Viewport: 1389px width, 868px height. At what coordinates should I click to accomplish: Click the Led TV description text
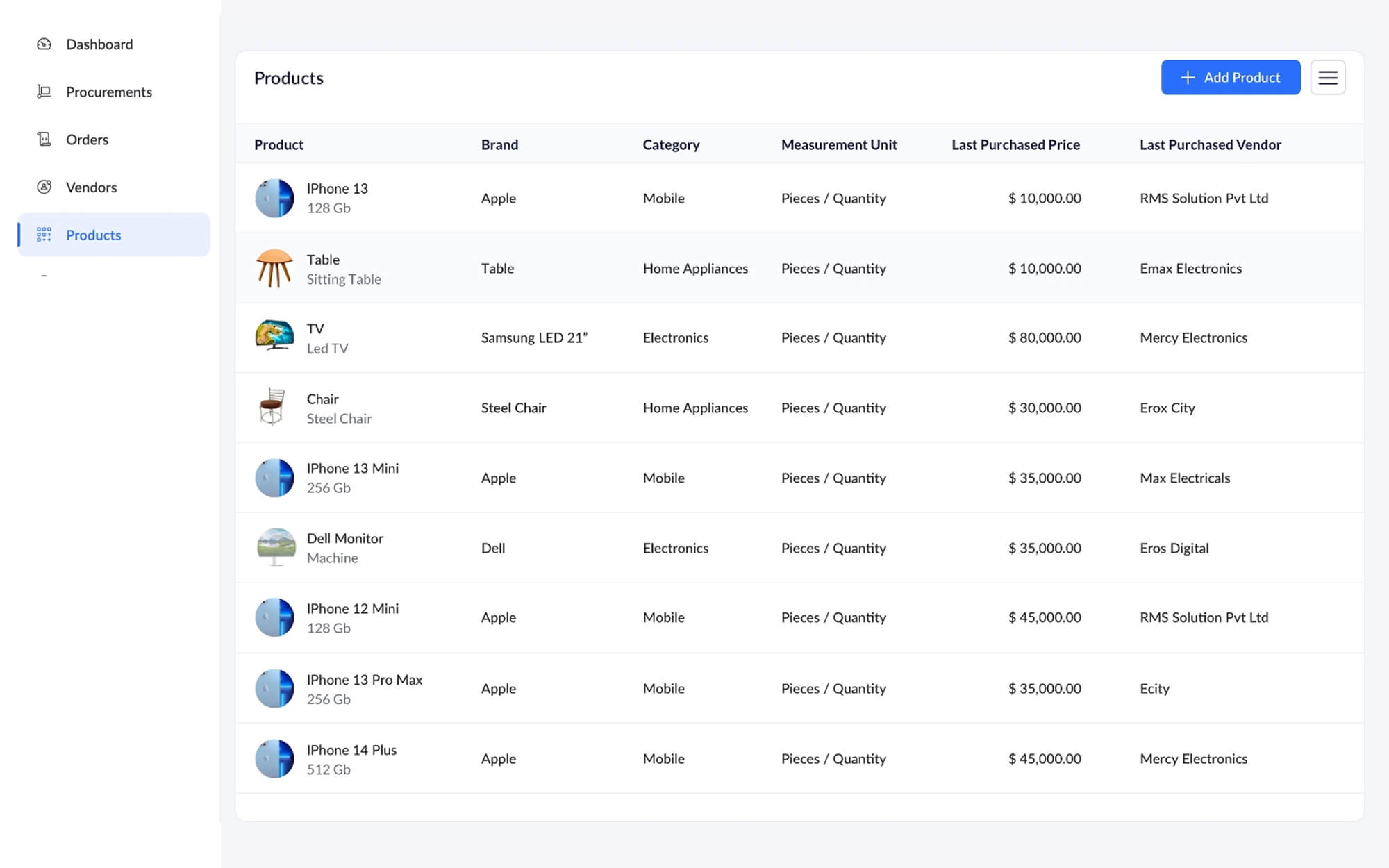[327, 349]
